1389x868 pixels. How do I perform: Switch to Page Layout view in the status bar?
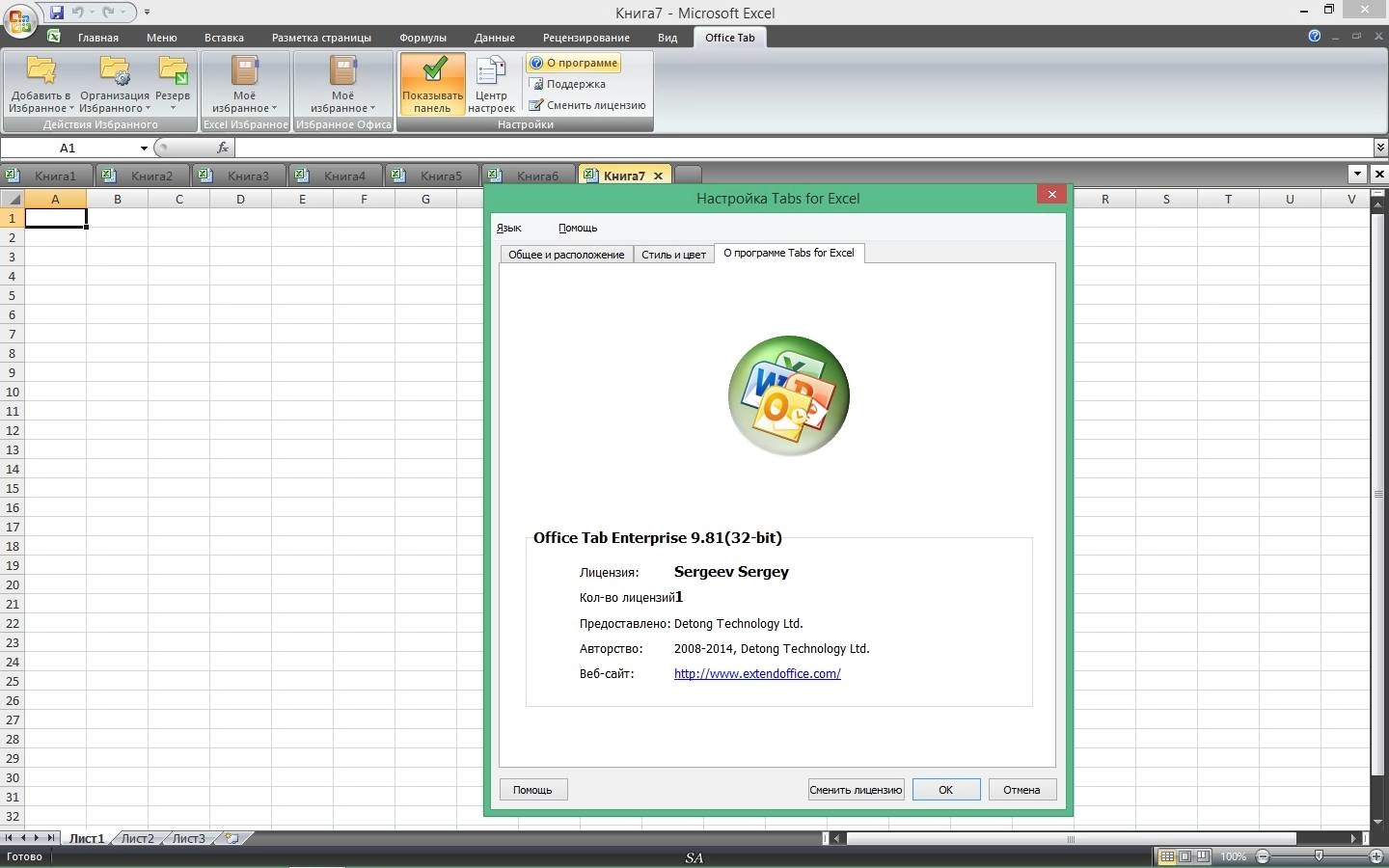1185,856
